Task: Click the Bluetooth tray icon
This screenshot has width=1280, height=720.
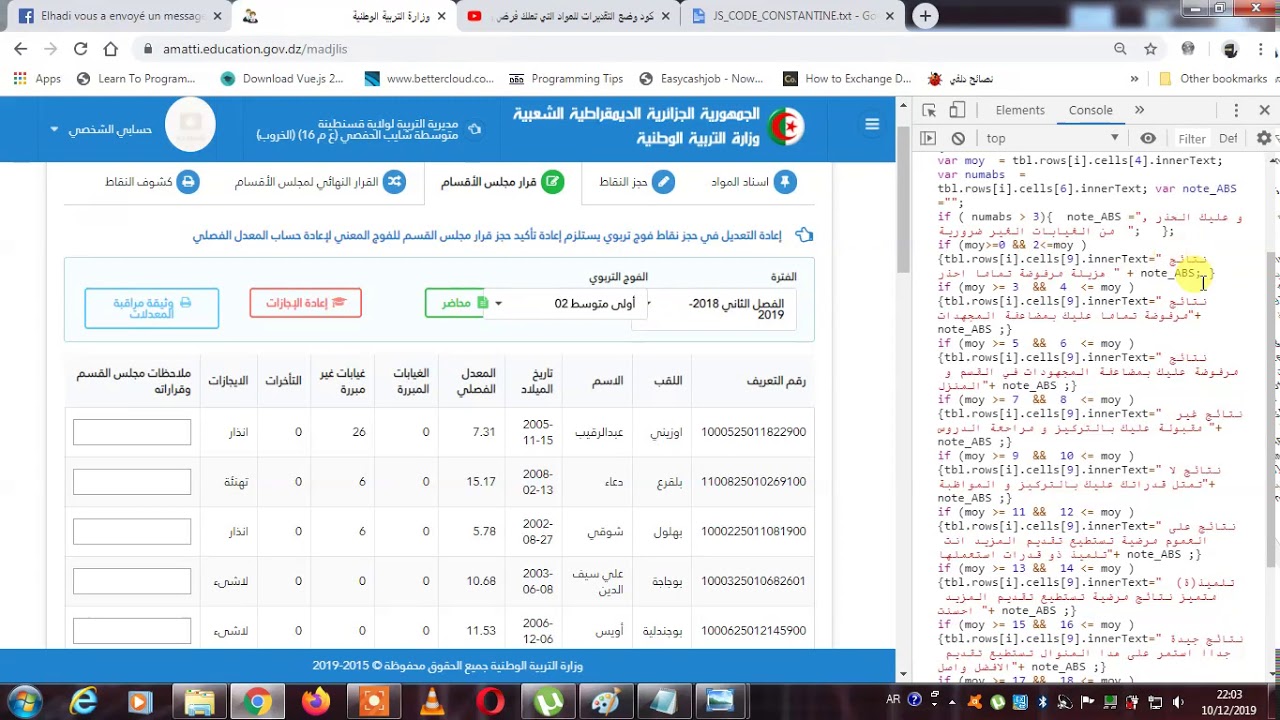Action: [1043, 703]
